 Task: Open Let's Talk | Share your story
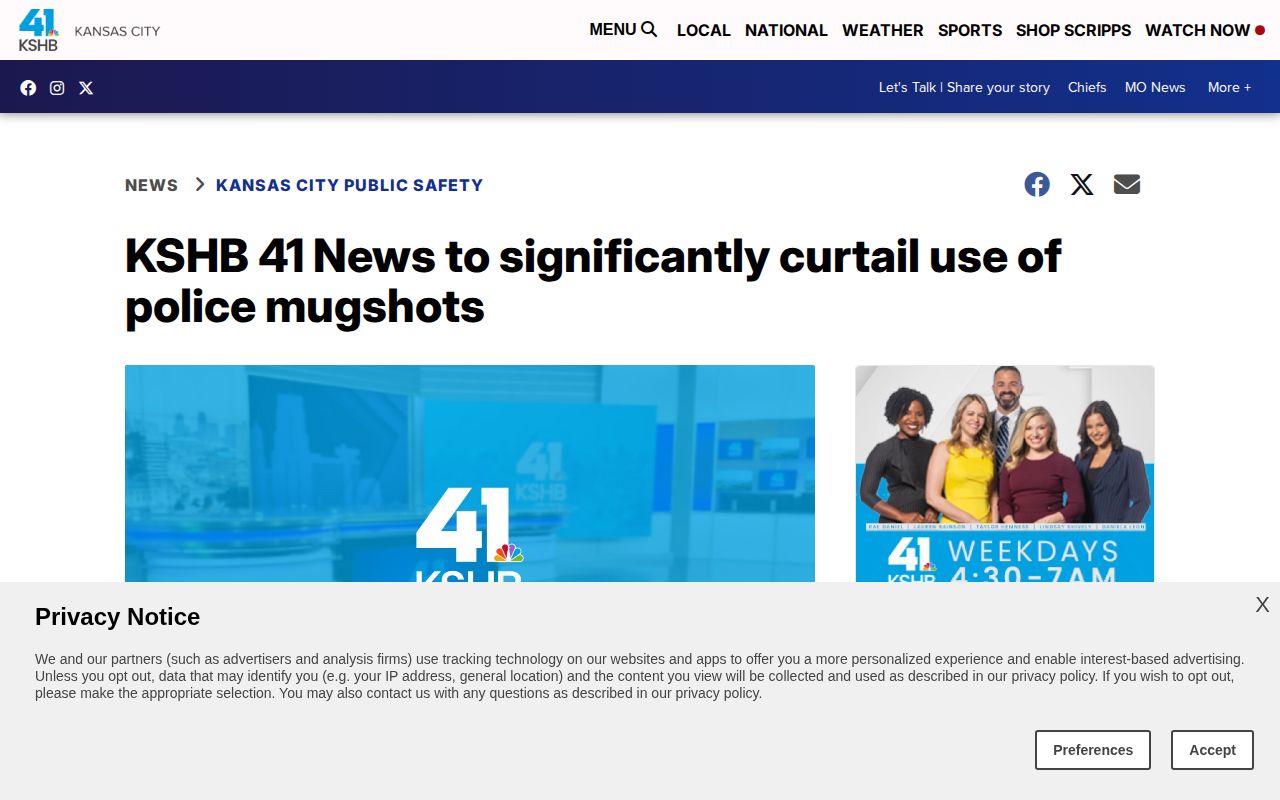click(x=964, y=87)
